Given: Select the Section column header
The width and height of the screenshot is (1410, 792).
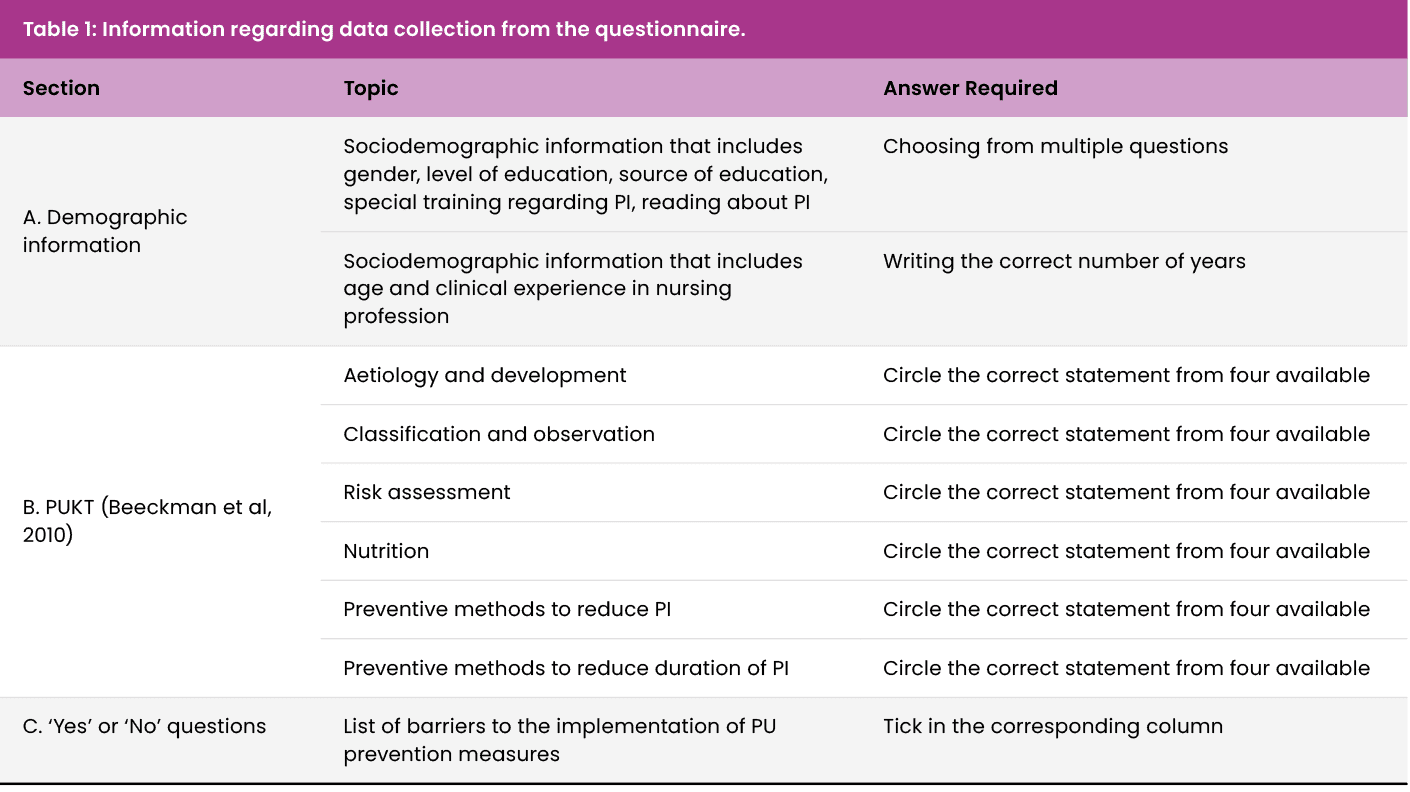Looking at the screenshot, I should [x=61, y=88].
